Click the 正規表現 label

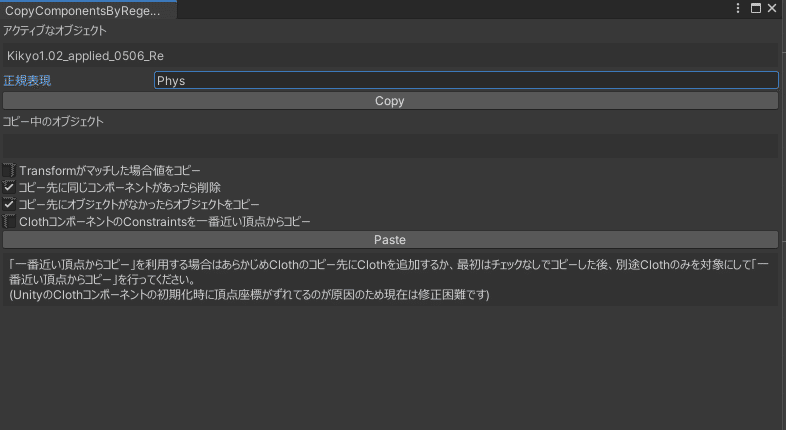(x=28, y=80)
